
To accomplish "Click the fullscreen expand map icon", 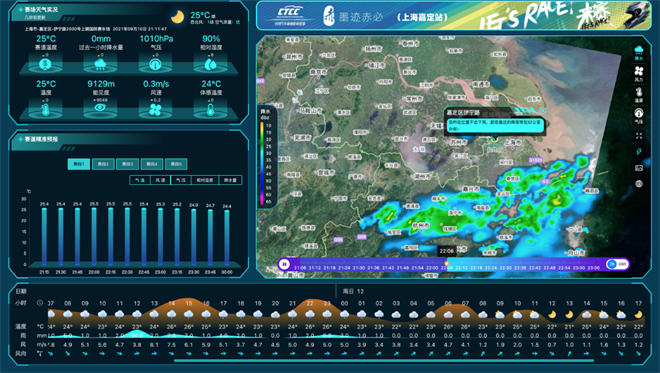I will (639, 136).
